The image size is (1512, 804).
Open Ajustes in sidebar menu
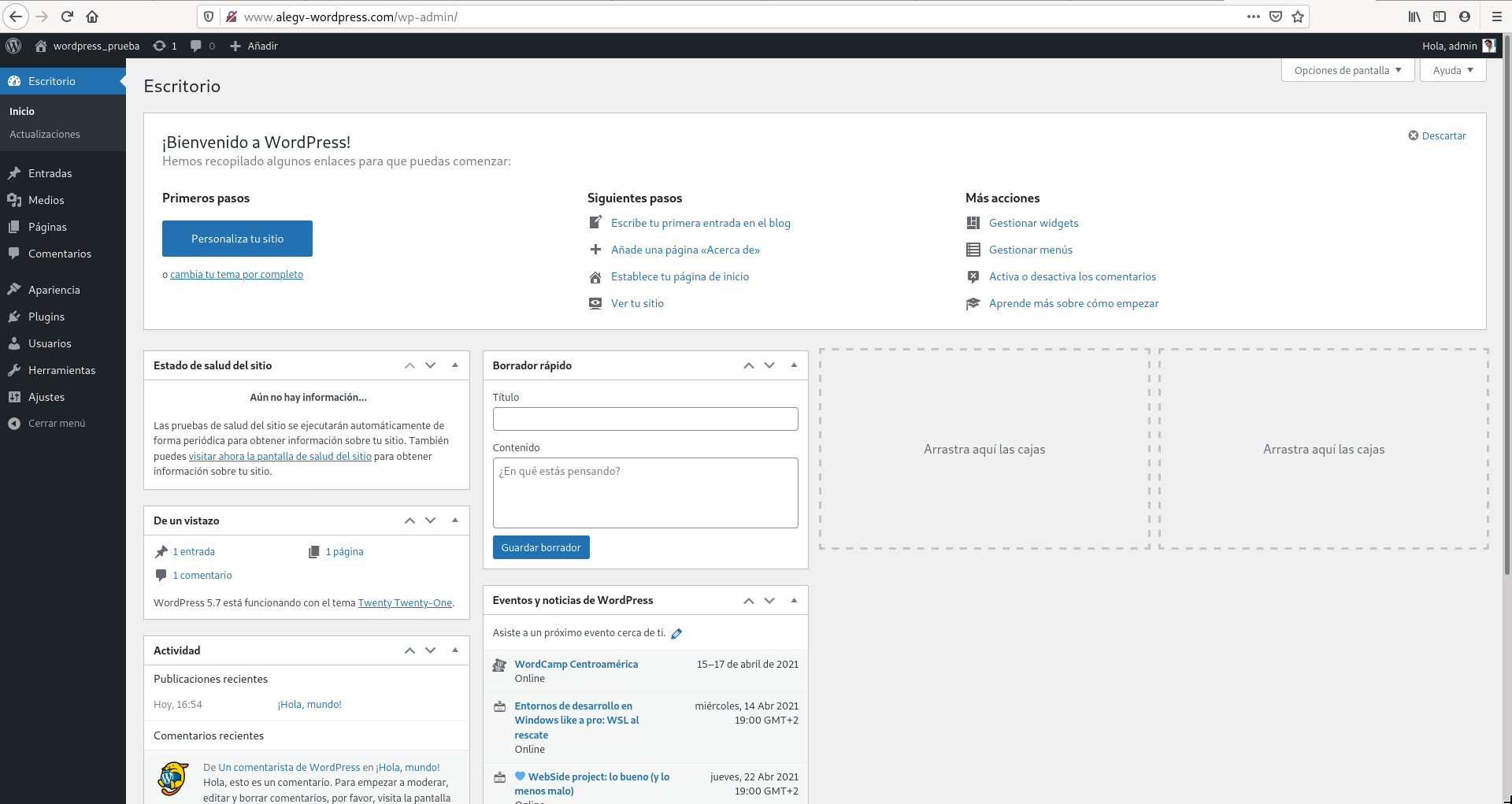63,397
